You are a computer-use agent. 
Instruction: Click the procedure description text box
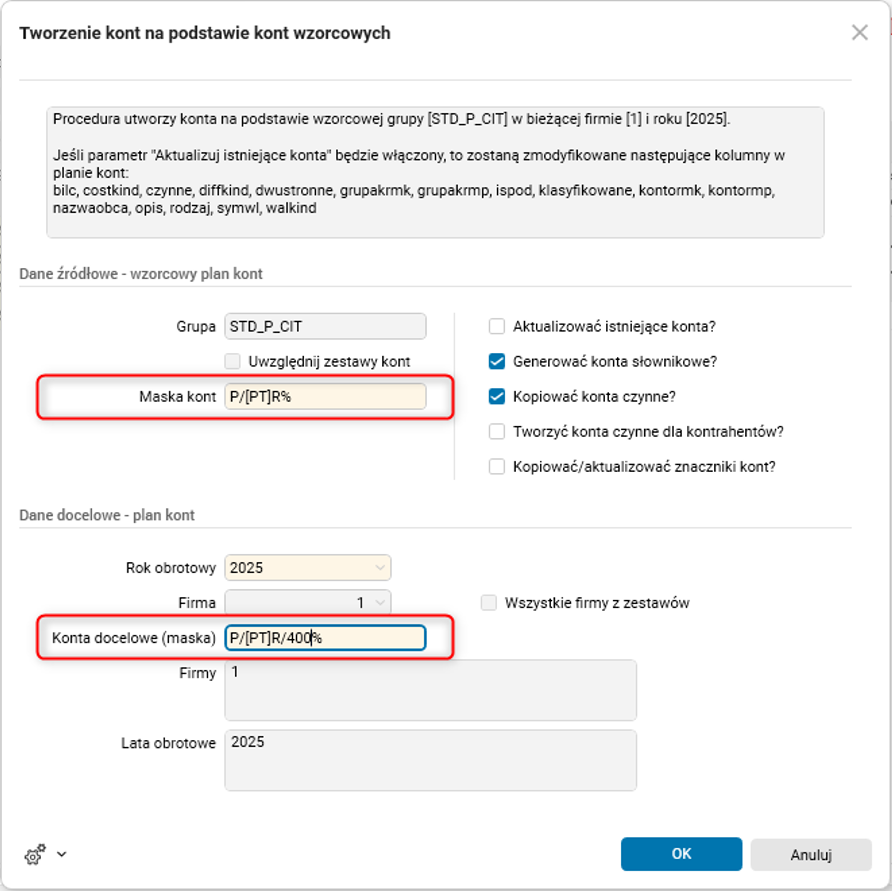point(435,172)
